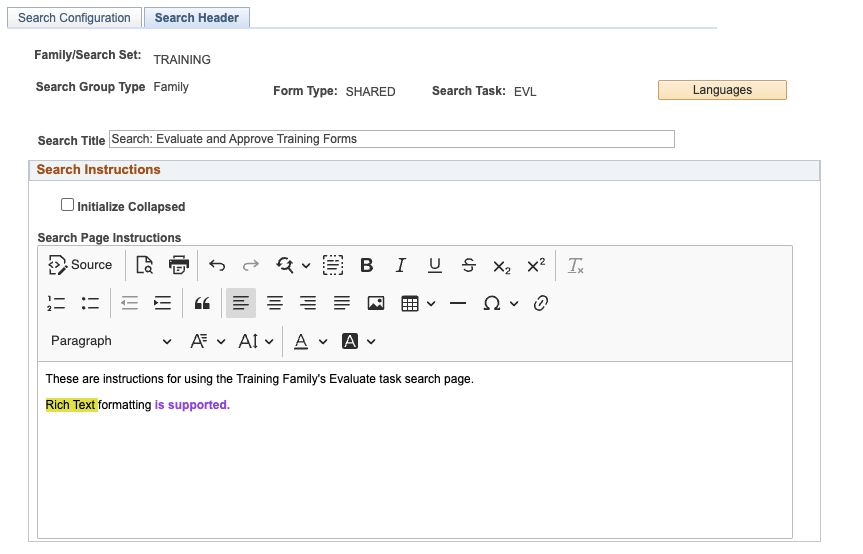Insert a bulleted list
863x554 pixels.
point(90,303)
